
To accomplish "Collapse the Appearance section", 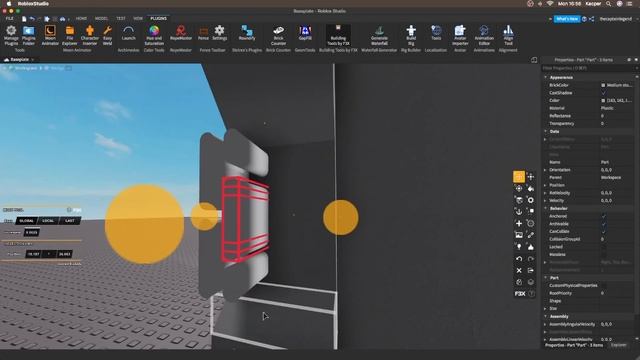I will (546, 77).
